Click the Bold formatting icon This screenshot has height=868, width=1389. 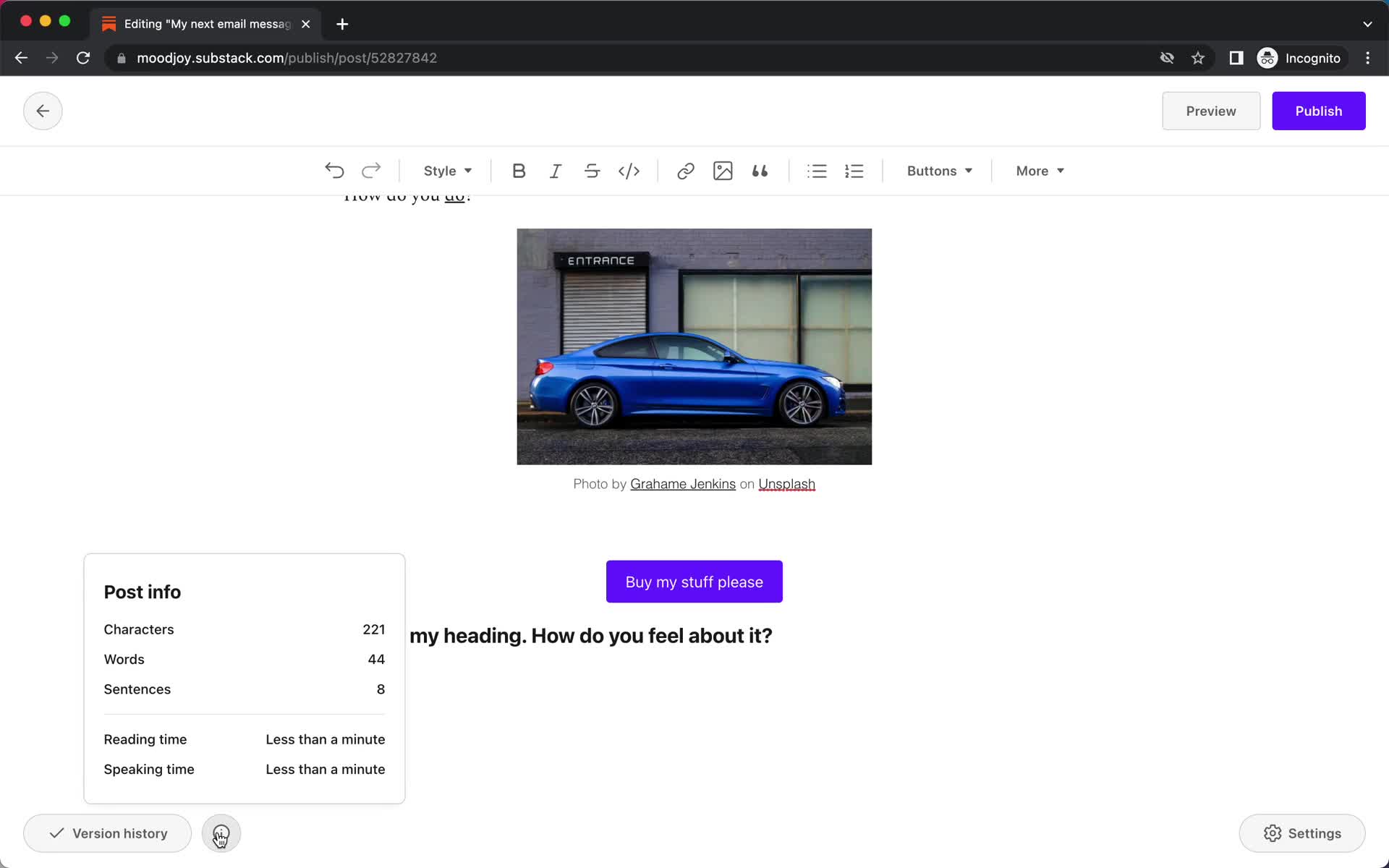[x=517, y=170]
